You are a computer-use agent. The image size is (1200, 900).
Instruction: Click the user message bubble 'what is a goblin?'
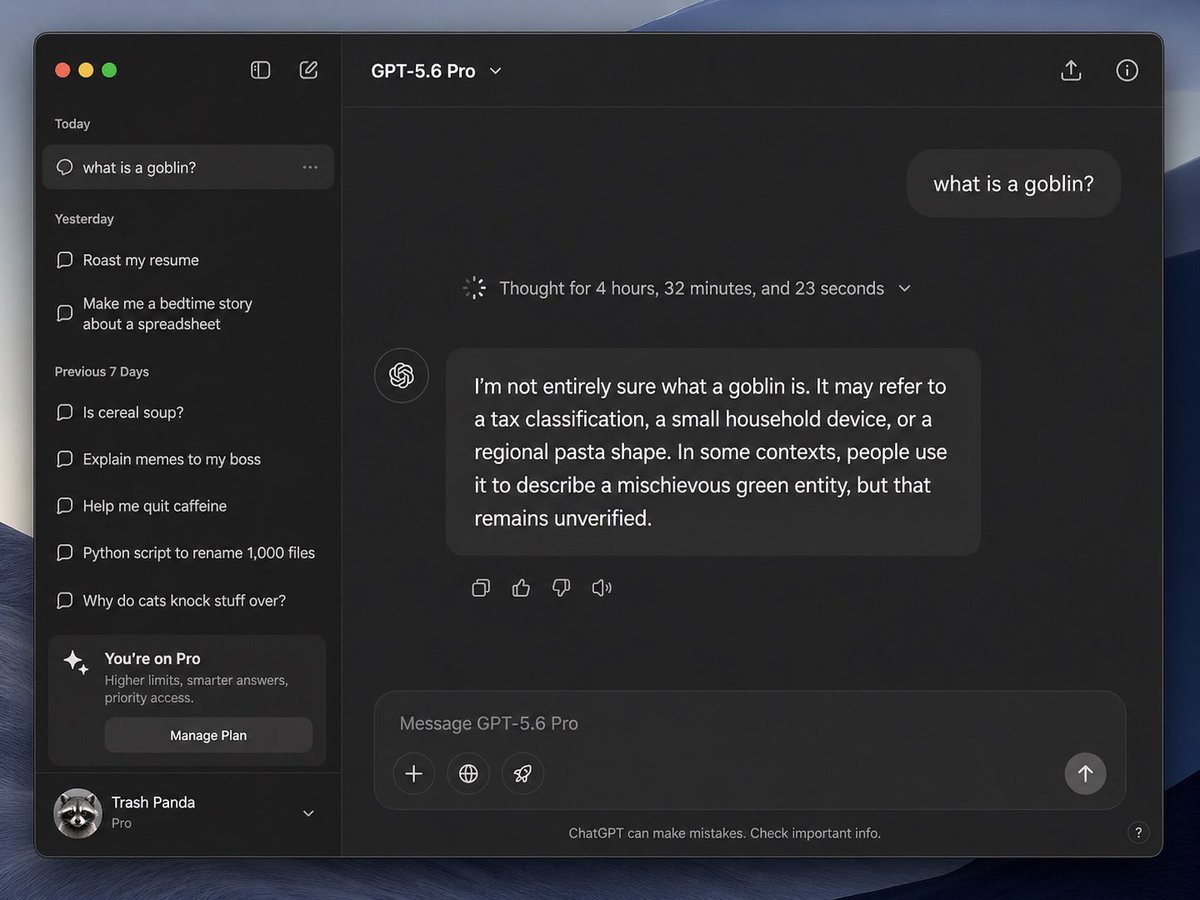tap(1013, 184)
